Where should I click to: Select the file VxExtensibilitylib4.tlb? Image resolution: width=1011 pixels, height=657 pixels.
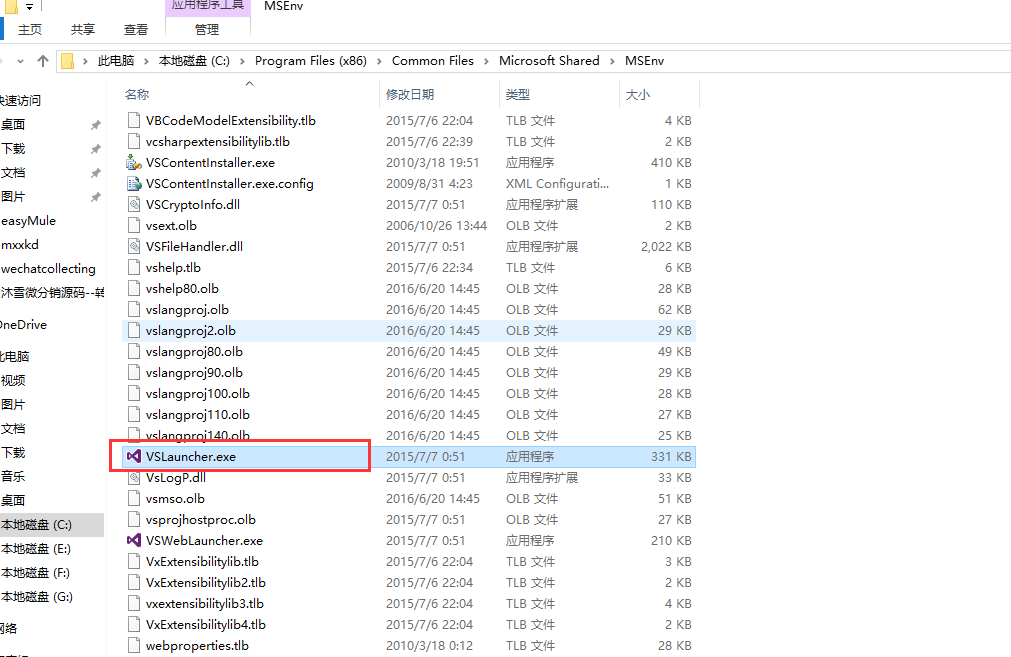click(409, 625)
